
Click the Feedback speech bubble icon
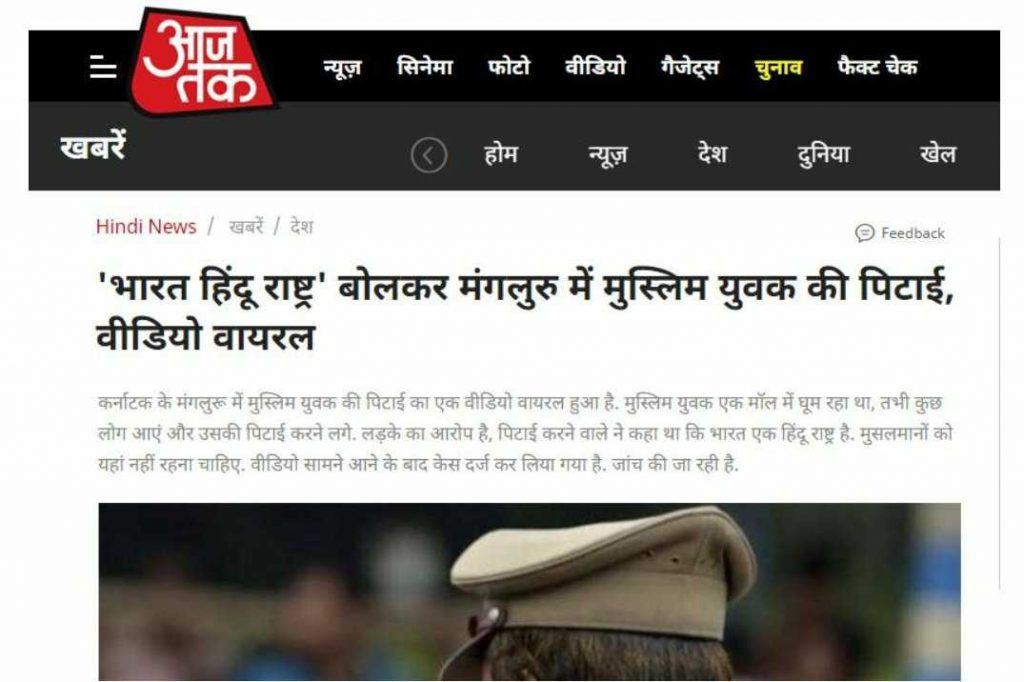[865, 233]
